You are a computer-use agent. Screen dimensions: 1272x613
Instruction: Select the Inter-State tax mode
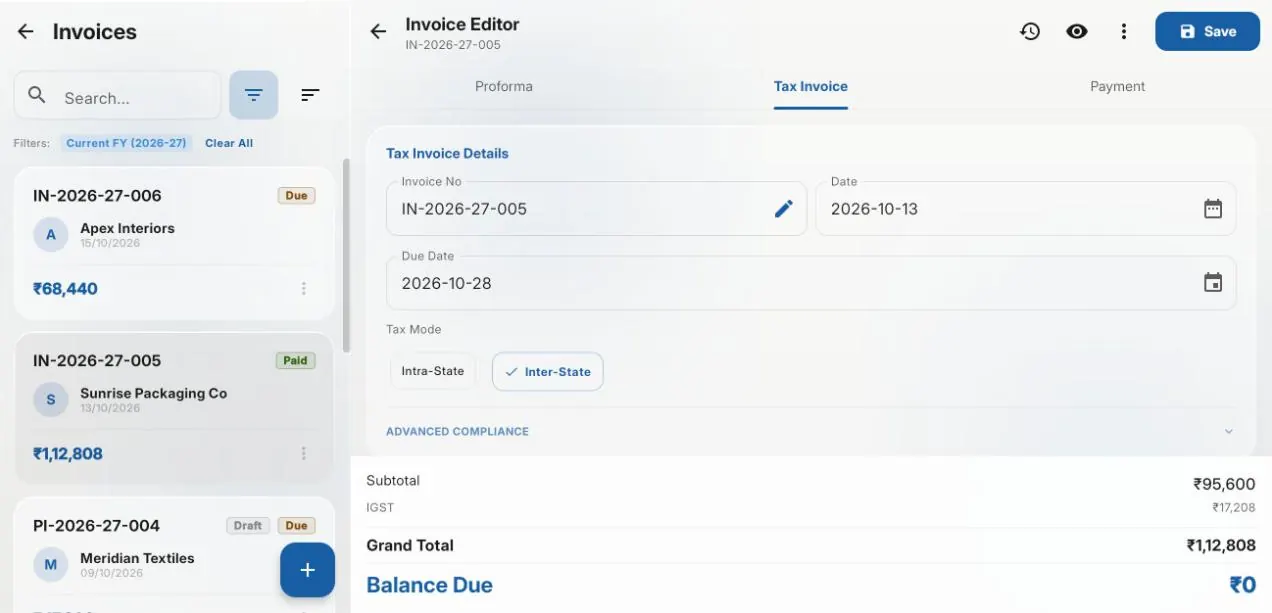[548, 371]
